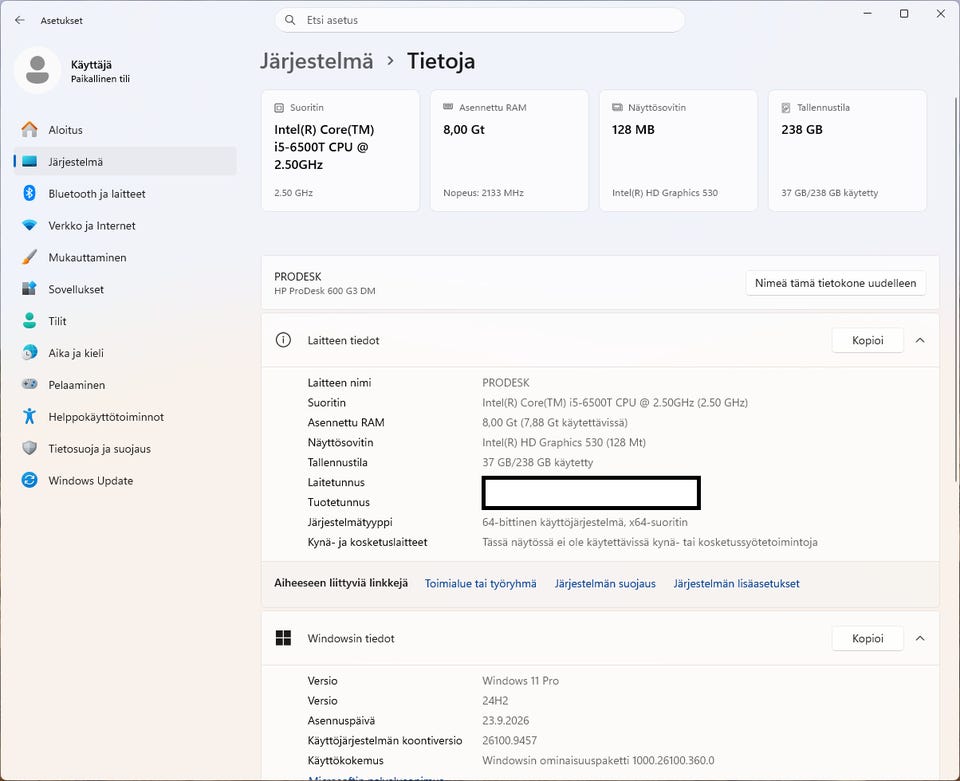
Task: Click the Verkko ja Internet wifi icon
Action: pyautogui.click(x=29, y=225)
